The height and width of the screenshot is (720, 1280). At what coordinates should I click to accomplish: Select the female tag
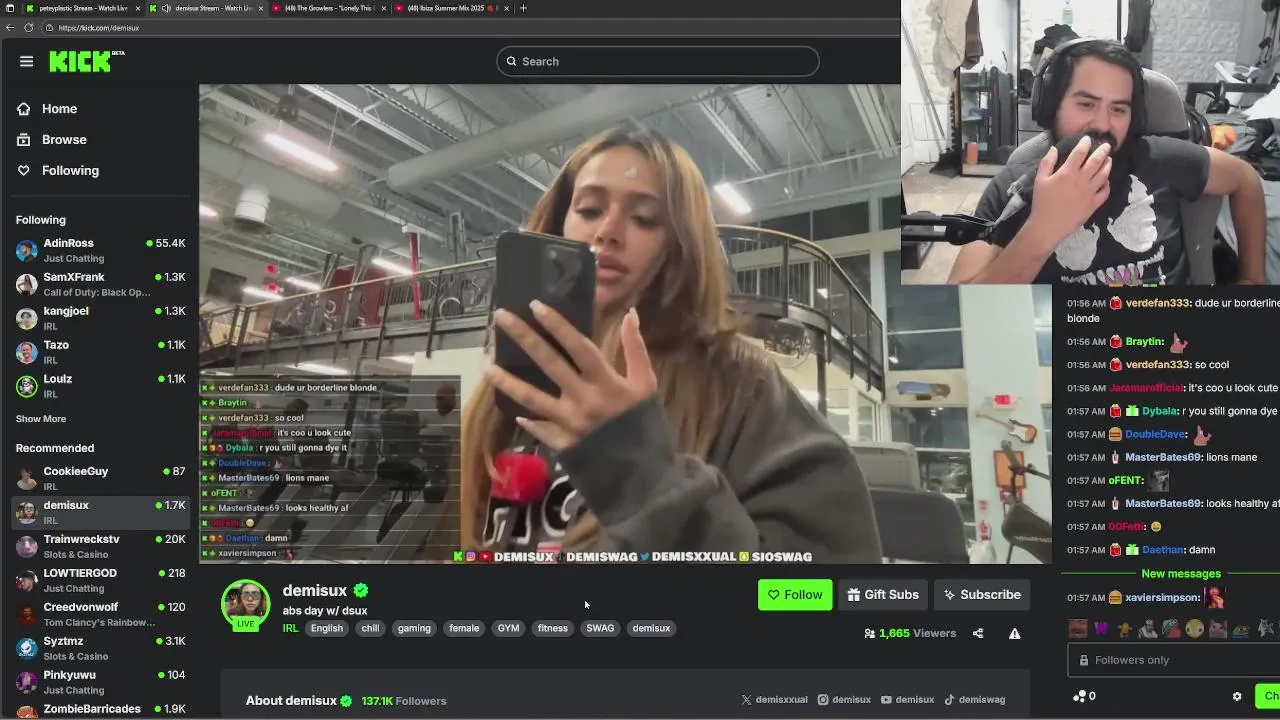click(464, 628)
